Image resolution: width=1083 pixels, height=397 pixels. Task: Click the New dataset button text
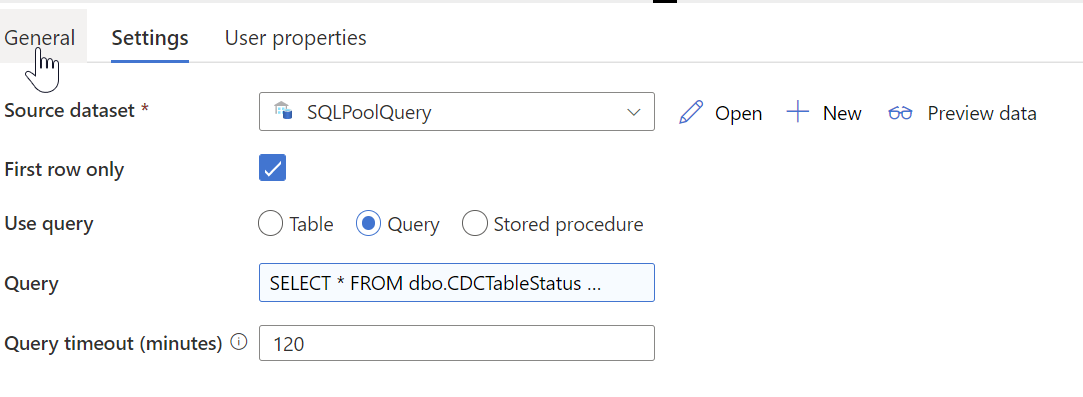click(x=842, y=113)
